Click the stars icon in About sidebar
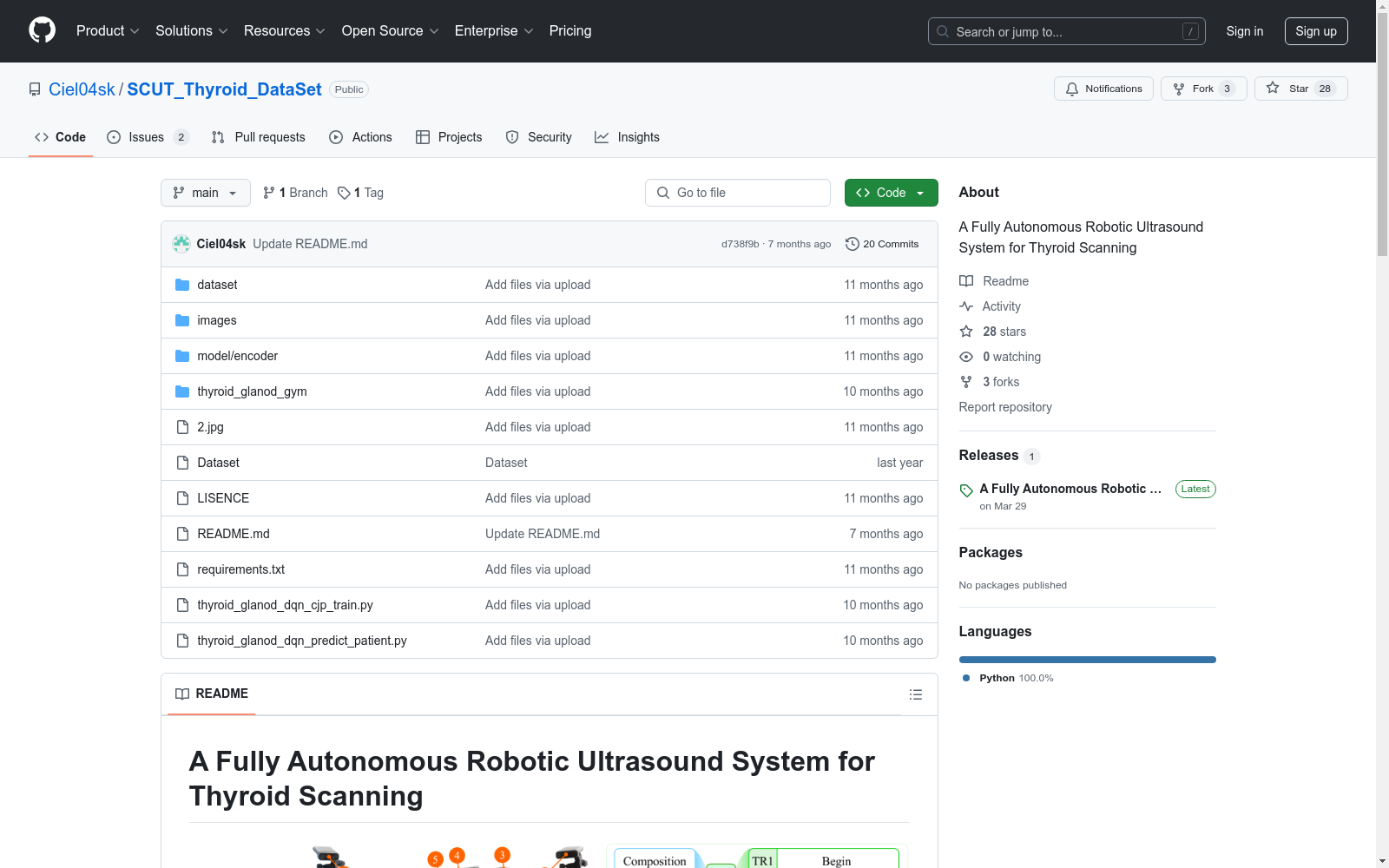Screen dimensions: 1389x868 [x=966, y=332]
